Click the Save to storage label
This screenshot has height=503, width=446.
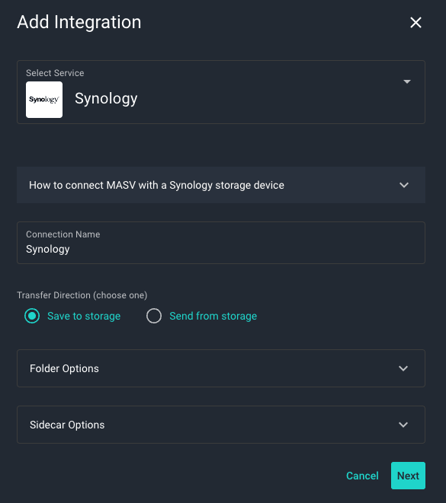pos(84,316)
